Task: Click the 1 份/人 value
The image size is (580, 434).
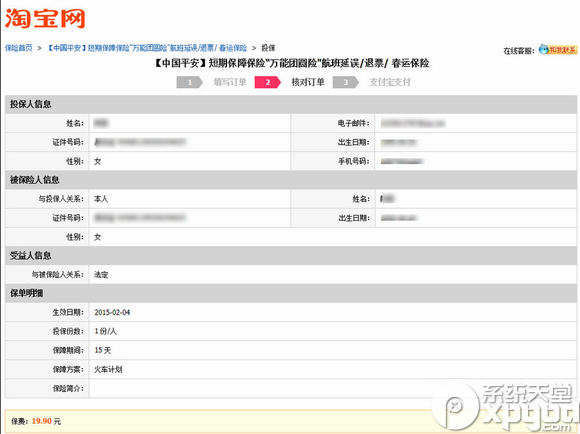Action: tap(105, 331)
